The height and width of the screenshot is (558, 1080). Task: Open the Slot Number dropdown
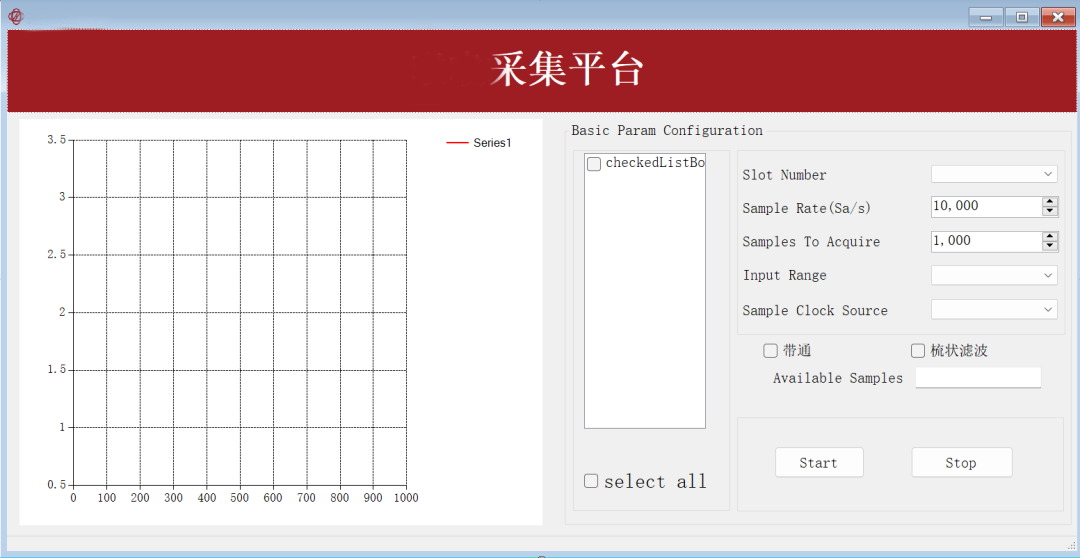(994, 174)
